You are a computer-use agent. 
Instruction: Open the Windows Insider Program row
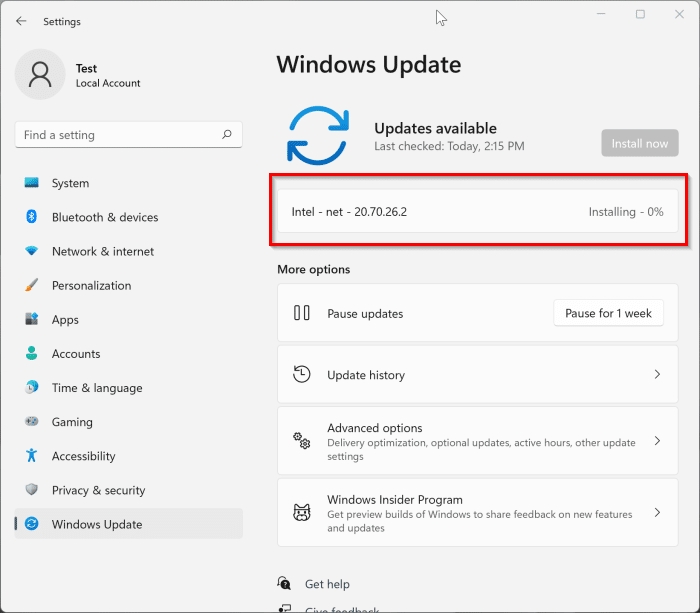478,513
